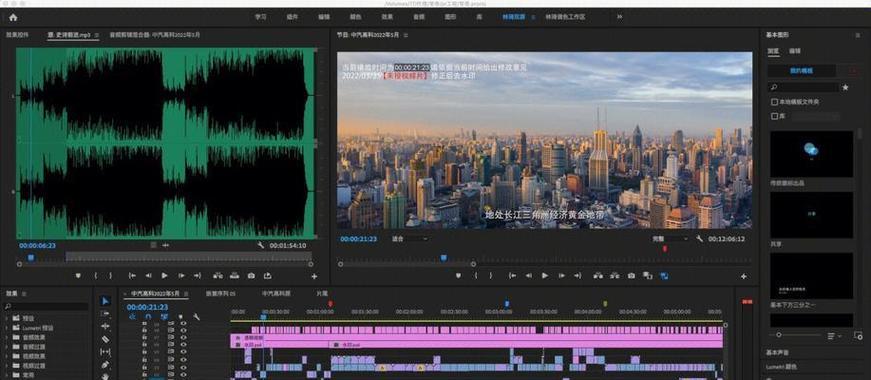Open program monitor button editor plus
The height and width of the screenshot is (380, 871).
click(x=744, y=276)
